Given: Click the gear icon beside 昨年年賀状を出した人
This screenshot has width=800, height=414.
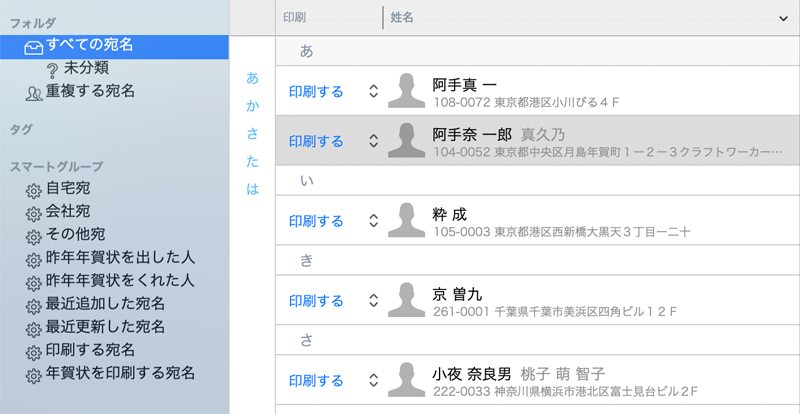Looking at the screenshot, I should (34, 260).
